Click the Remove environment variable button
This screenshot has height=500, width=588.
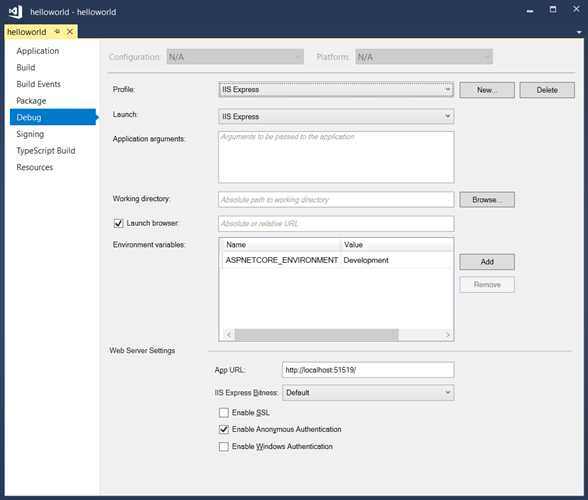pos(487,285)
